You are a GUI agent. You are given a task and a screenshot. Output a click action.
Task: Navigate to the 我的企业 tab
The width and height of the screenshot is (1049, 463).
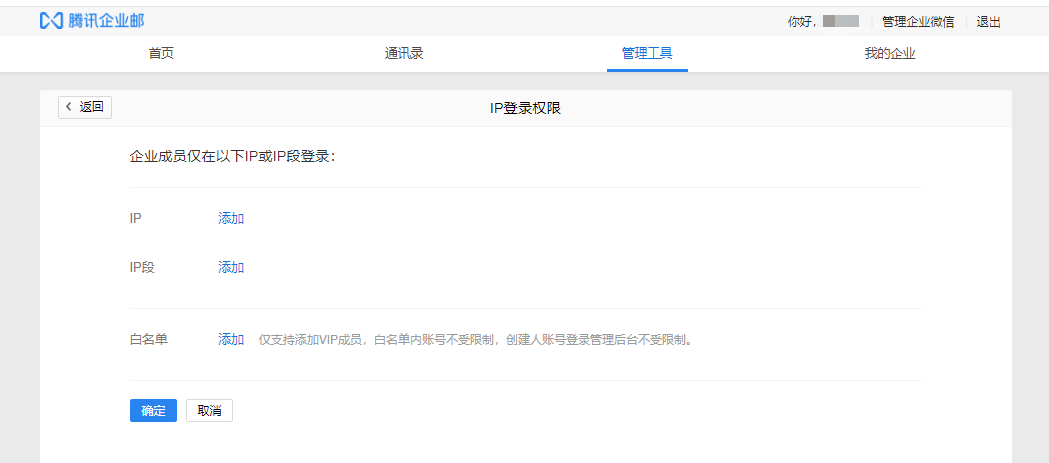pos(890,54)
